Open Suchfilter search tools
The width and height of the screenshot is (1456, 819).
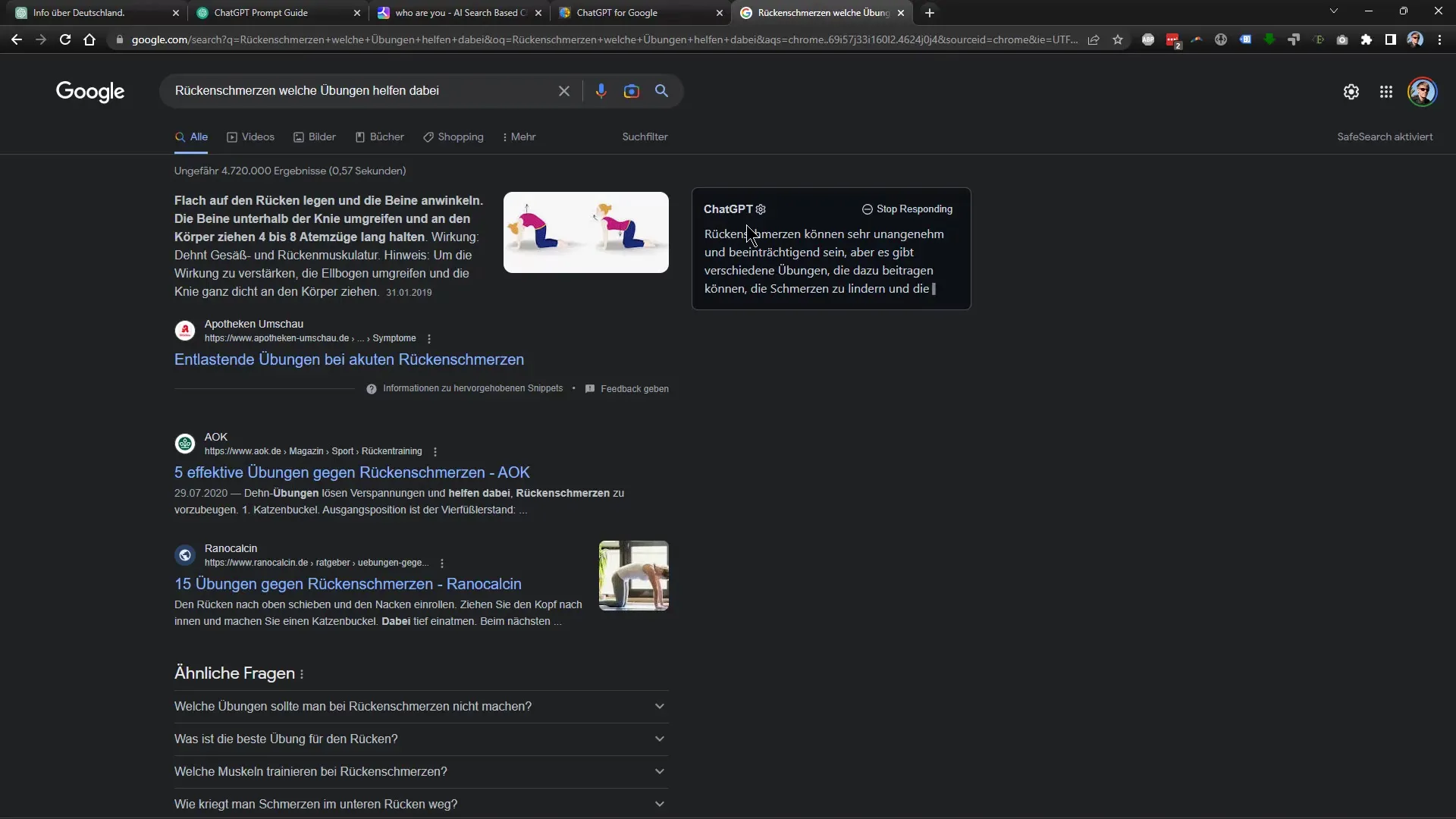tap(645, 137)
